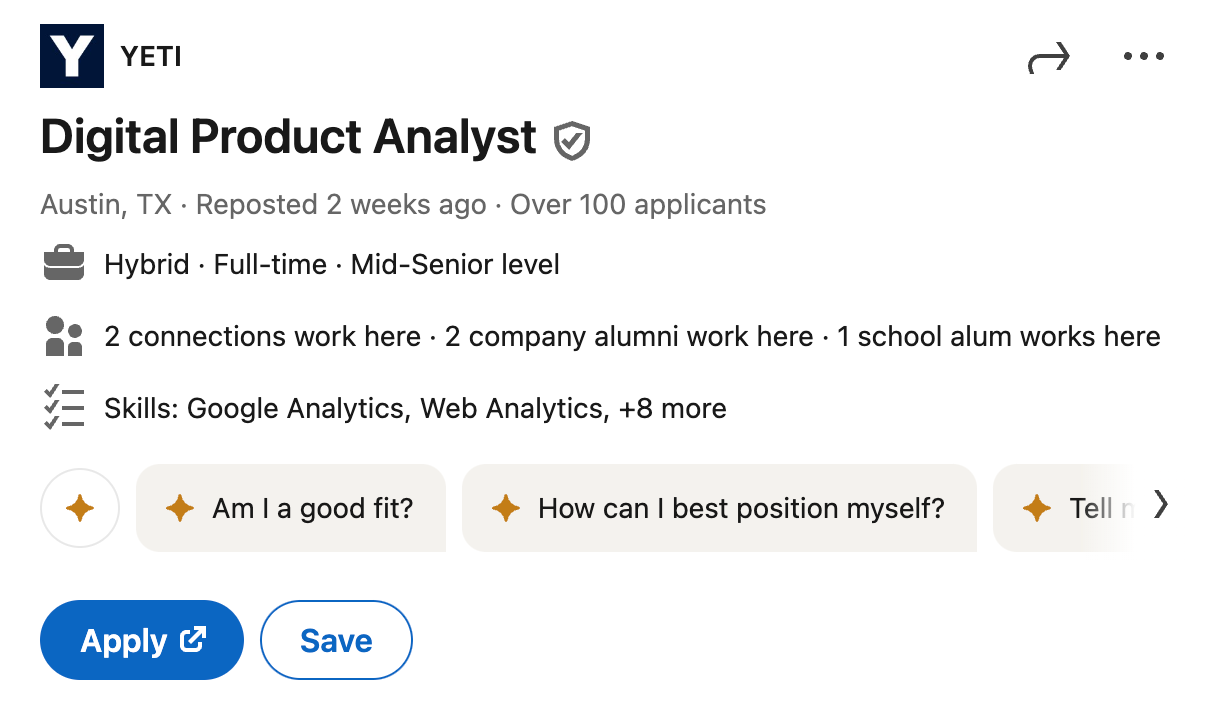Click the share arrow icon

1048,57
